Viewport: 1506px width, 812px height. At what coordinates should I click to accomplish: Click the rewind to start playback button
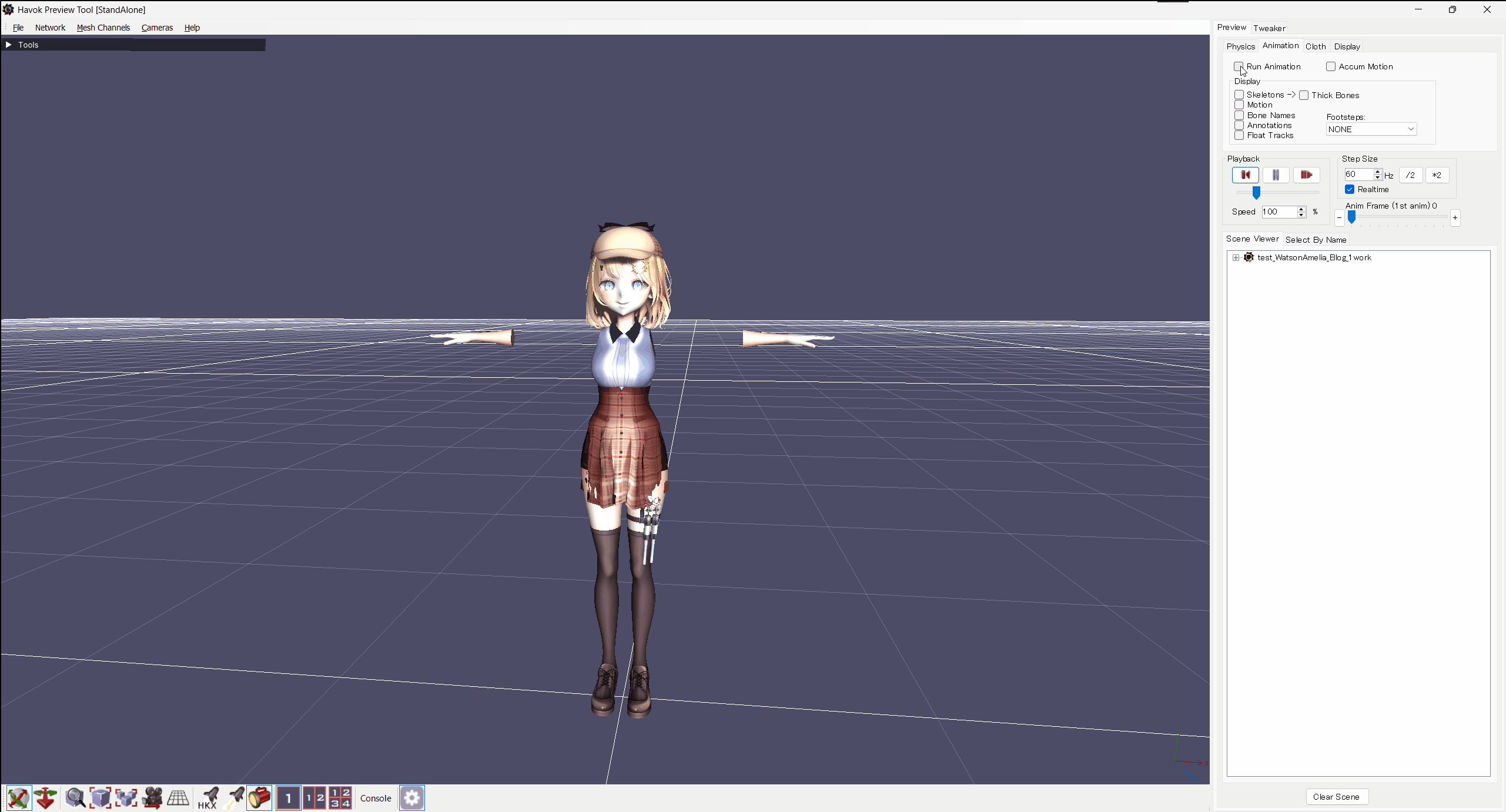coord(1245,175)
